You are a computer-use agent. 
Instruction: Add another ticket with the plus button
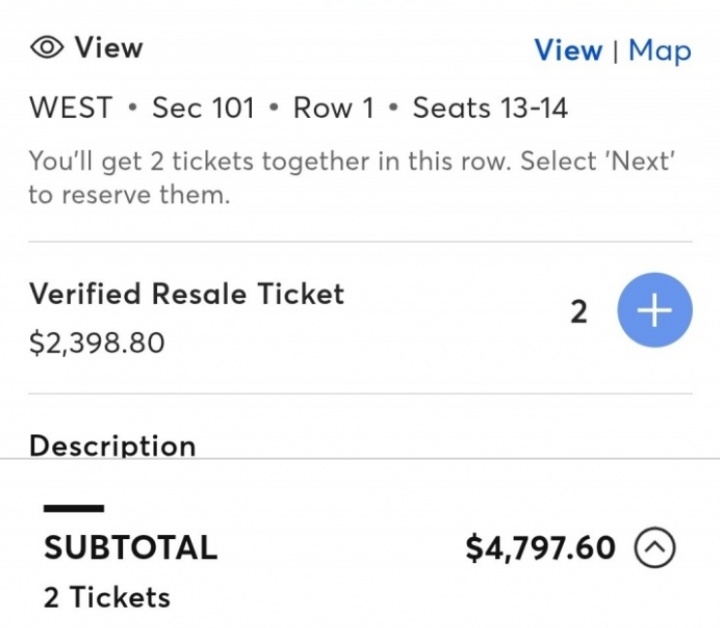[654, 312]
